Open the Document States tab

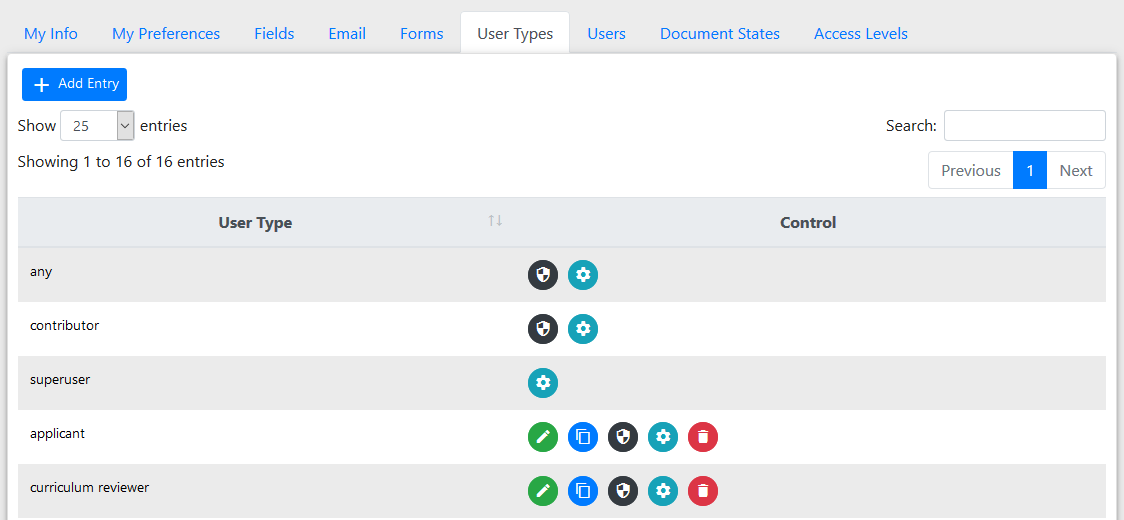(719, 34)
